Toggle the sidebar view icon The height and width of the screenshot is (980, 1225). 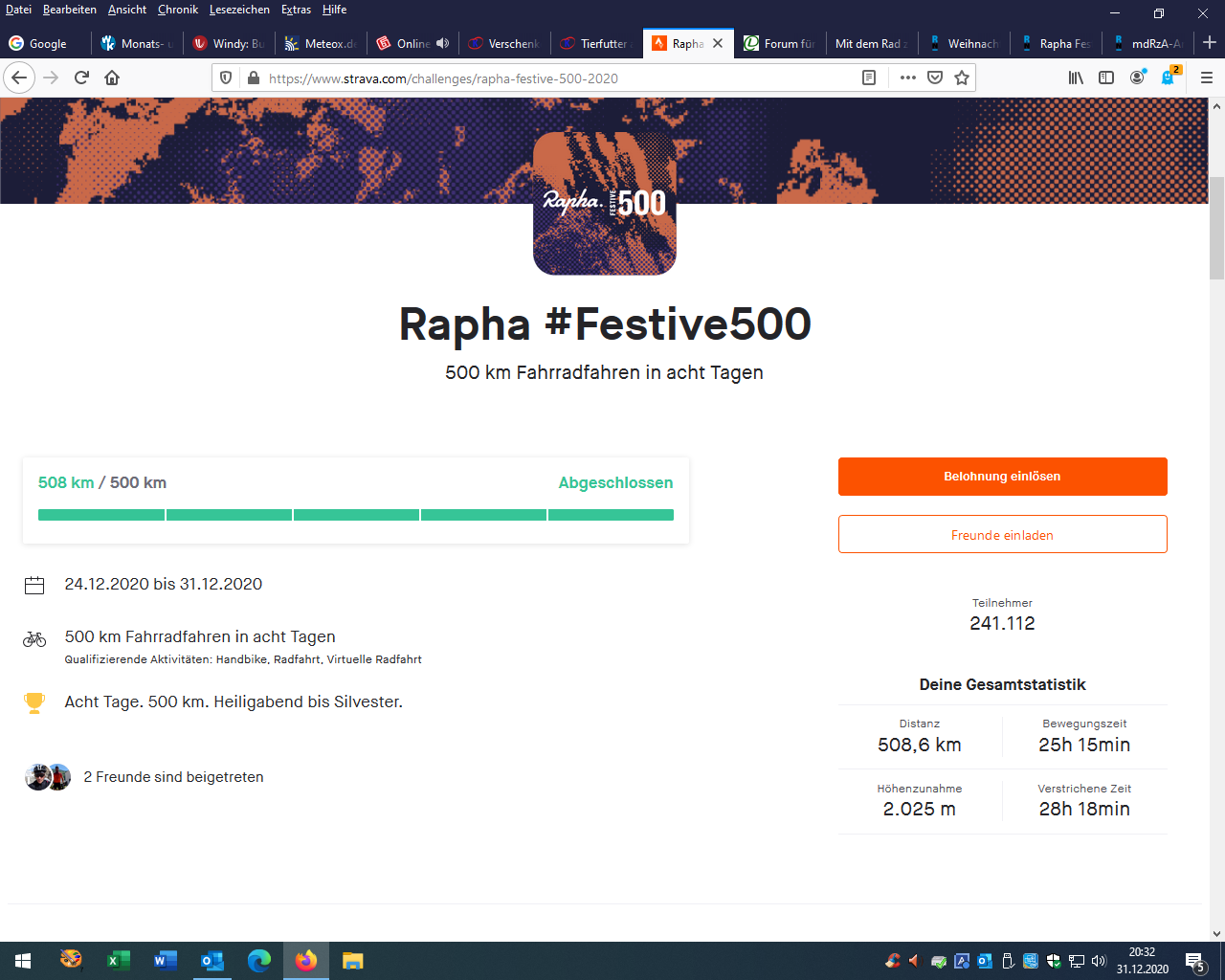click(1106, 78)
